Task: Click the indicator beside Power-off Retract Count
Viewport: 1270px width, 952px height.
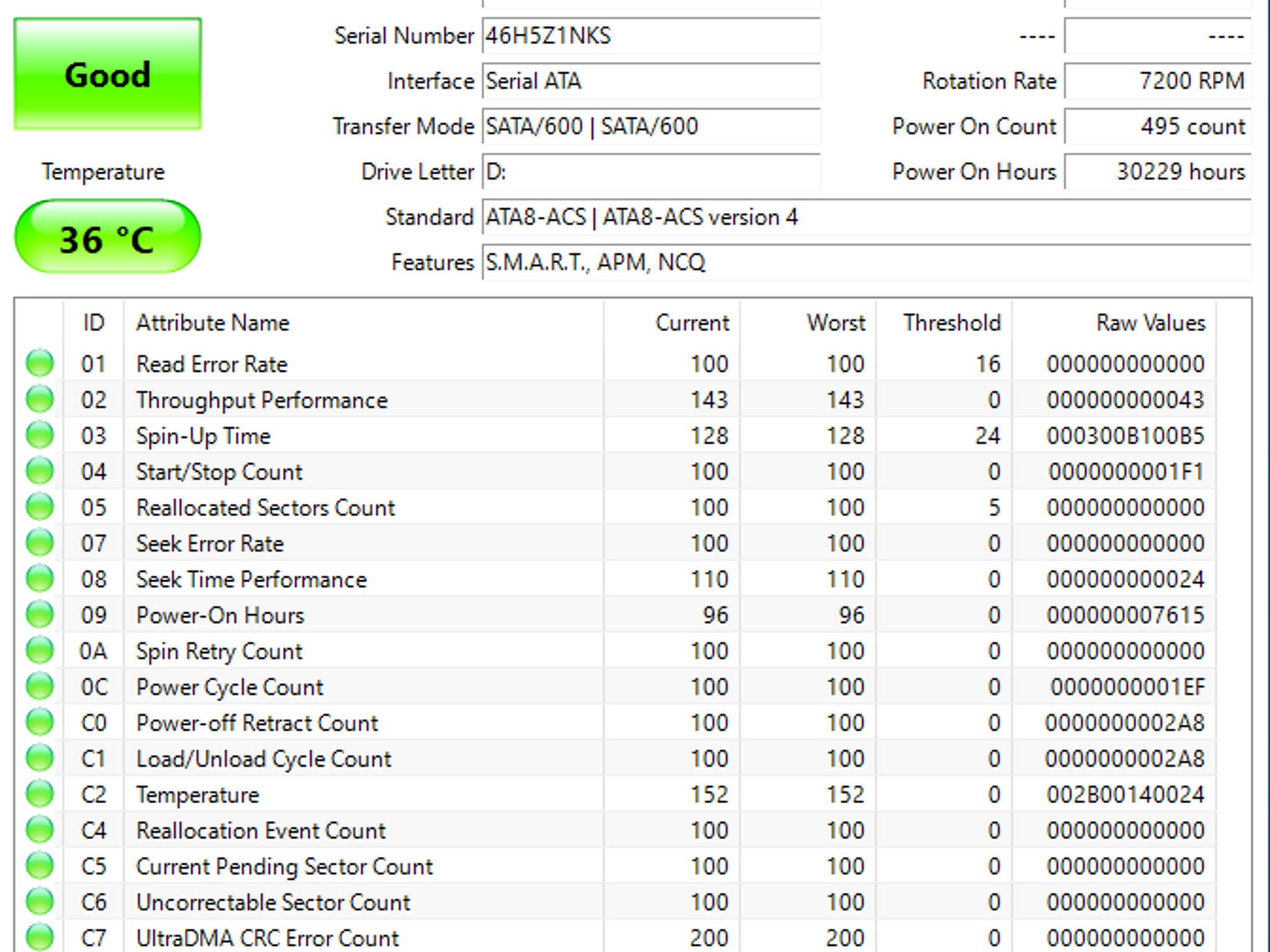Action: tap(38, 723)
